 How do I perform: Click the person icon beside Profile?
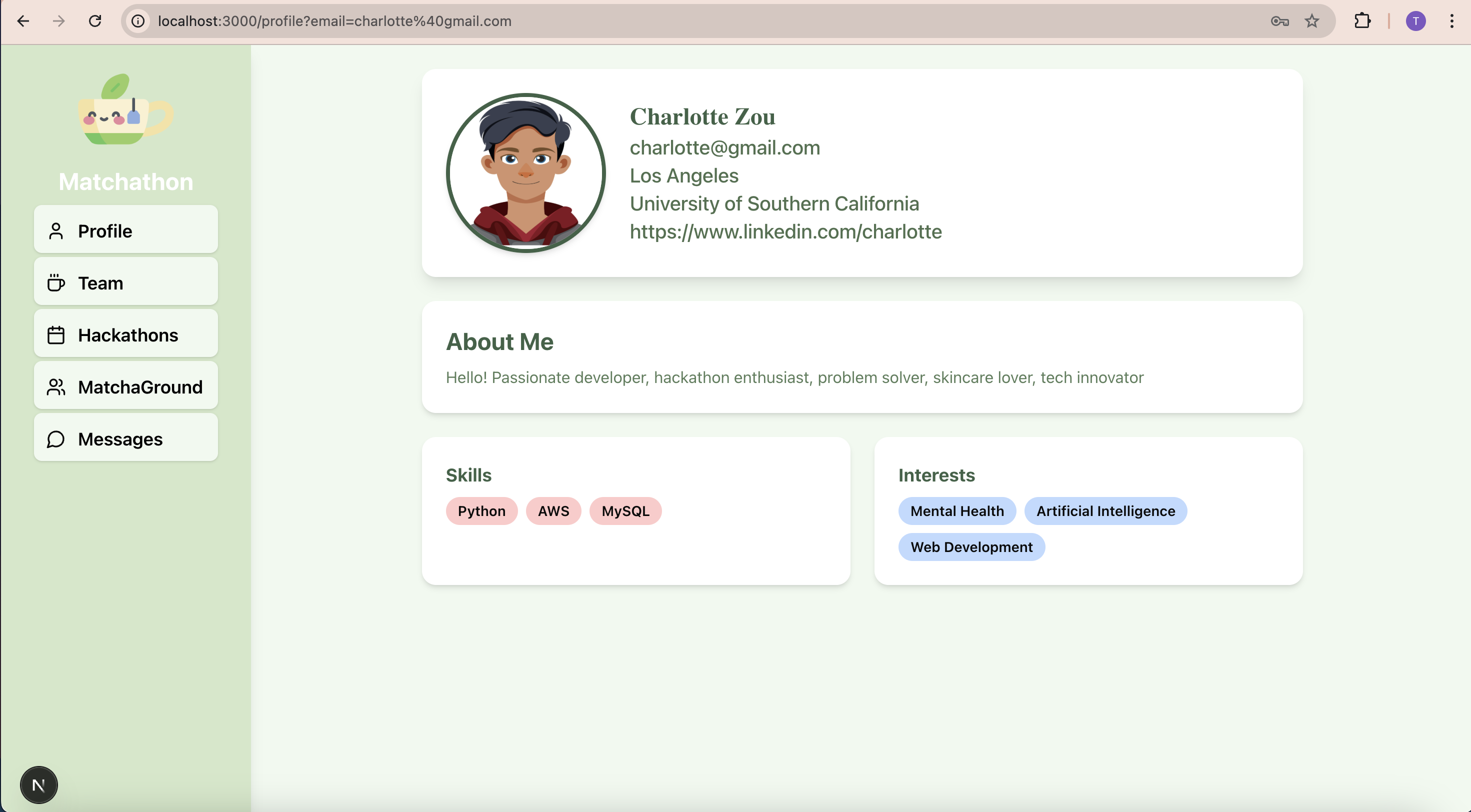[56, 230]
